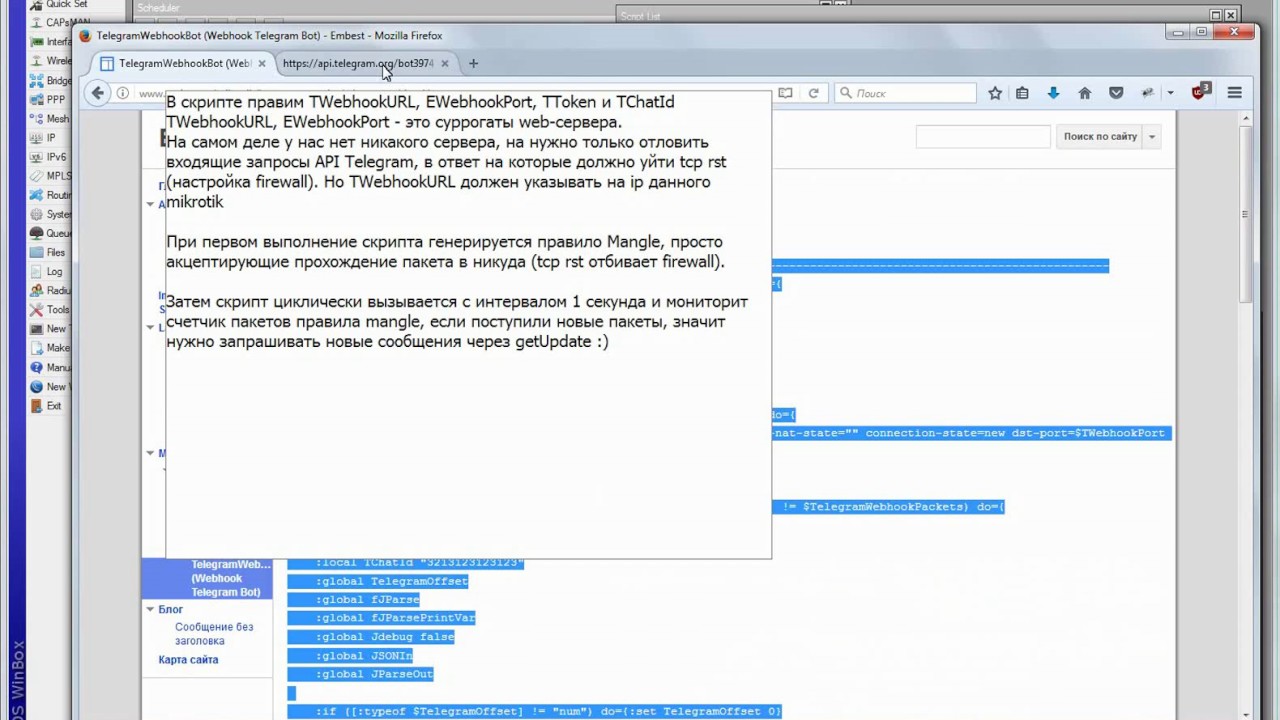1280x720 pixels.
Task: Open IP menu in WinBox sidebar
Action: (x=50, y=138)
